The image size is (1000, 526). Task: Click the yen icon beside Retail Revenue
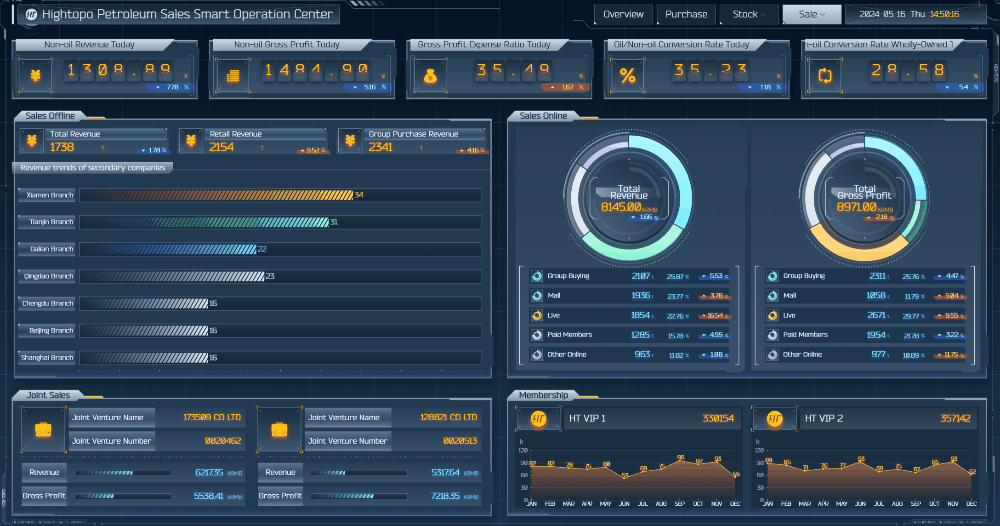coord(191,141)
